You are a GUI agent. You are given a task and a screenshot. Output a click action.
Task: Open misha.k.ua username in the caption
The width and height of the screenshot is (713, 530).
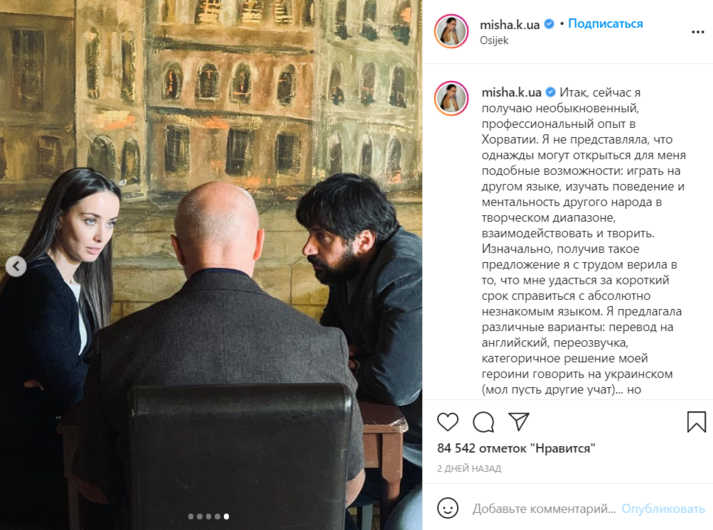coord(511,92)
